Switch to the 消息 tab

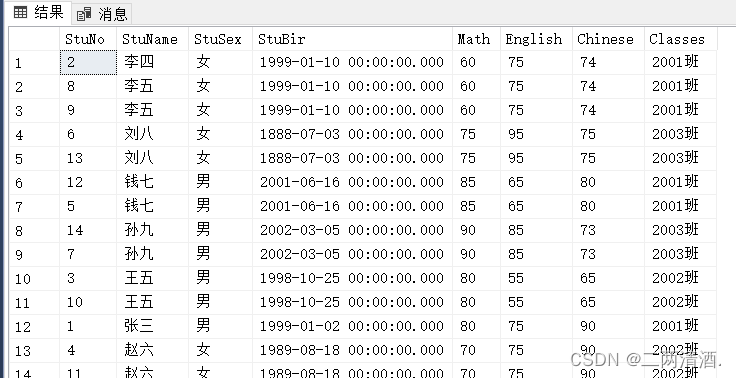point(102,14)
